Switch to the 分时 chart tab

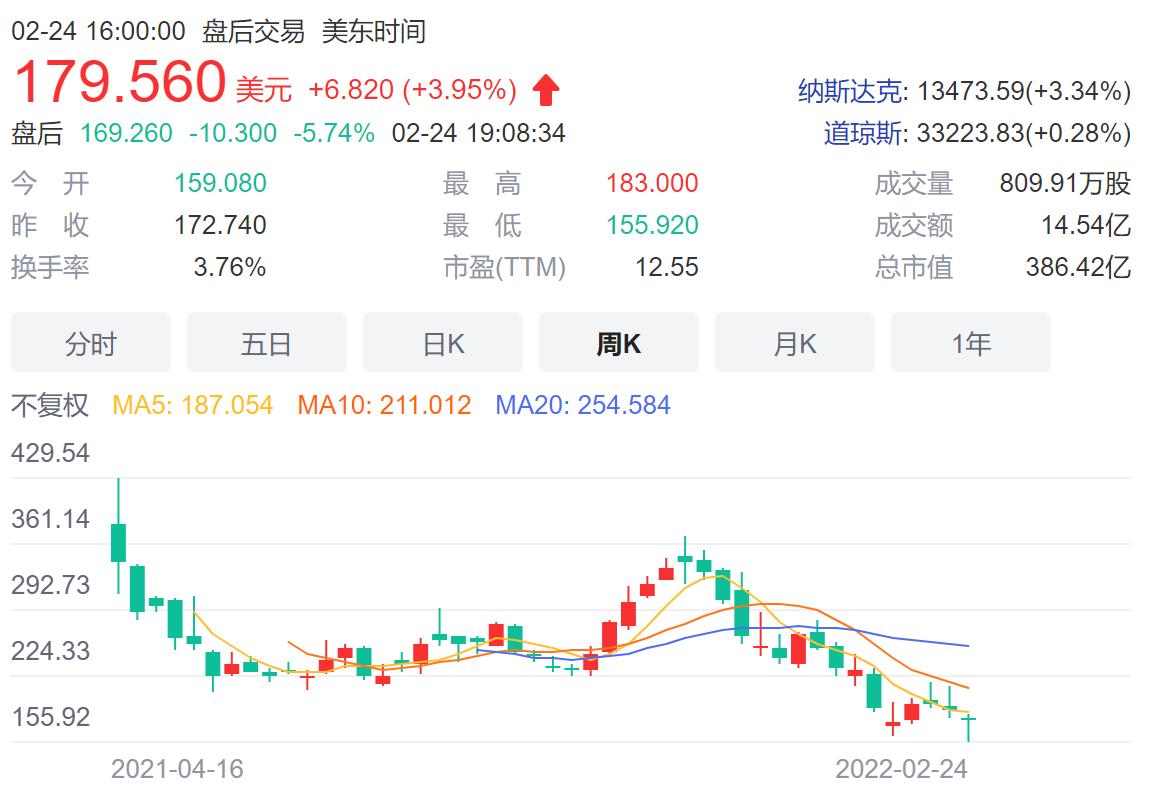tap(91, 343)
